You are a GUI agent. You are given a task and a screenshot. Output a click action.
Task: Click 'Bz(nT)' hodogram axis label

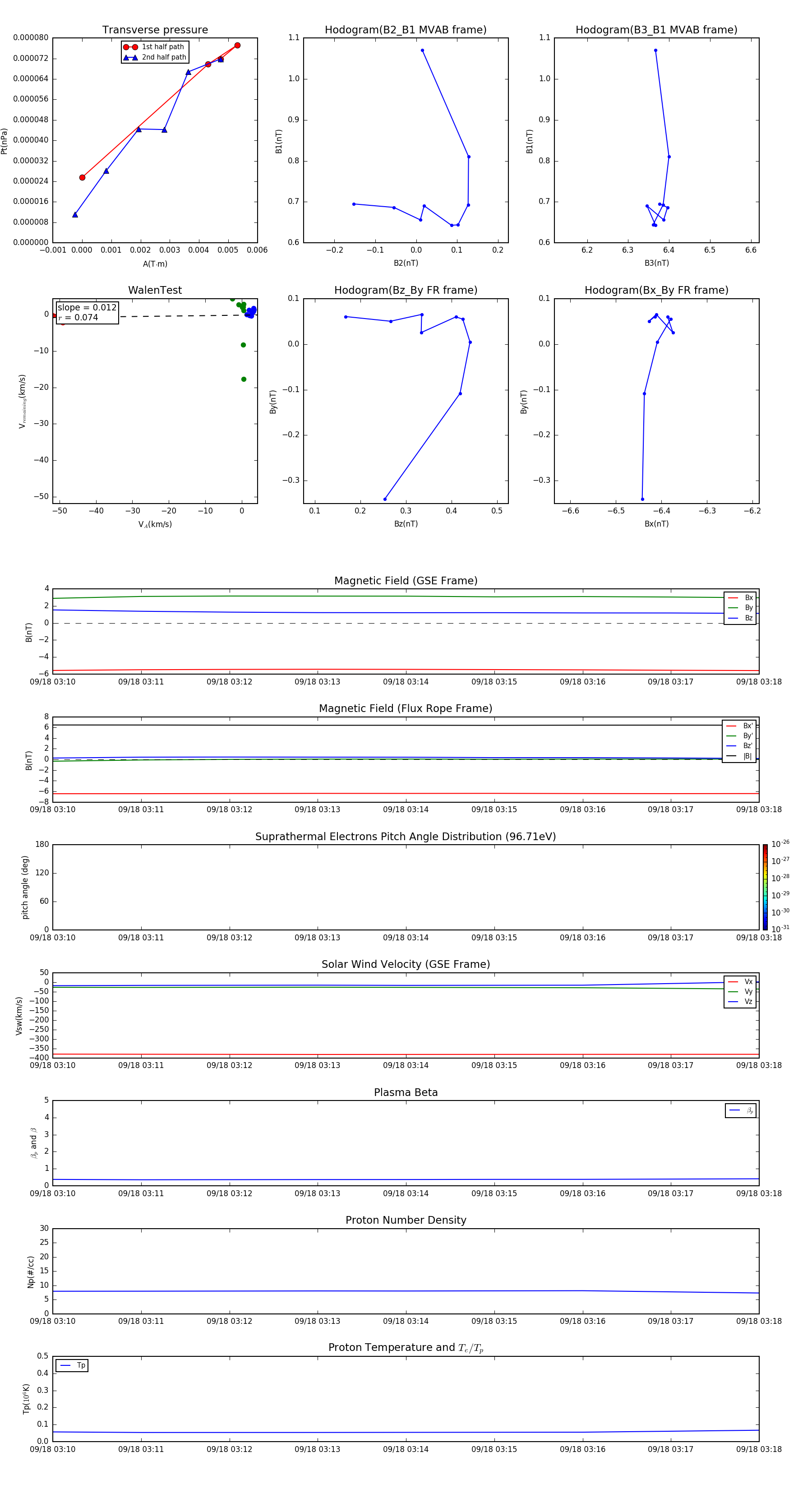406,524
